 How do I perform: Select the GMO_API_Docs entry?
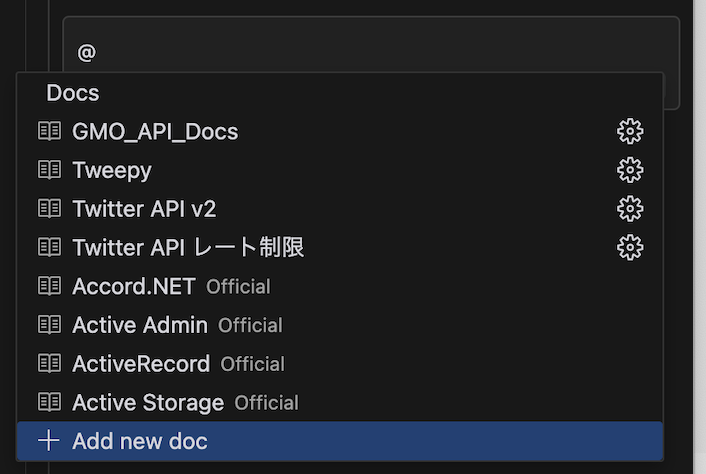tap(340, 131)
